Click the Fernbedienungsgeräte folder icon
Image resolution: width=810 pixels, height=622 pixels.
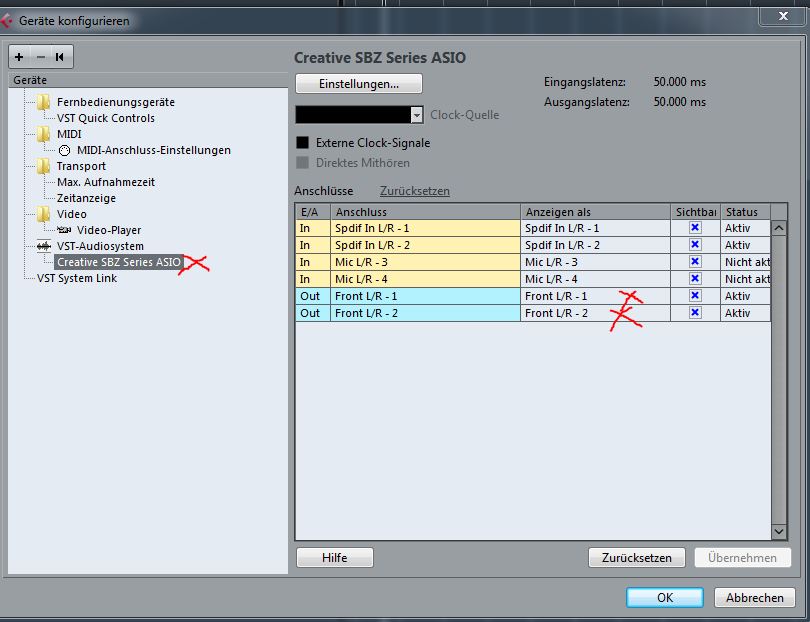click(x=43, y=102)
